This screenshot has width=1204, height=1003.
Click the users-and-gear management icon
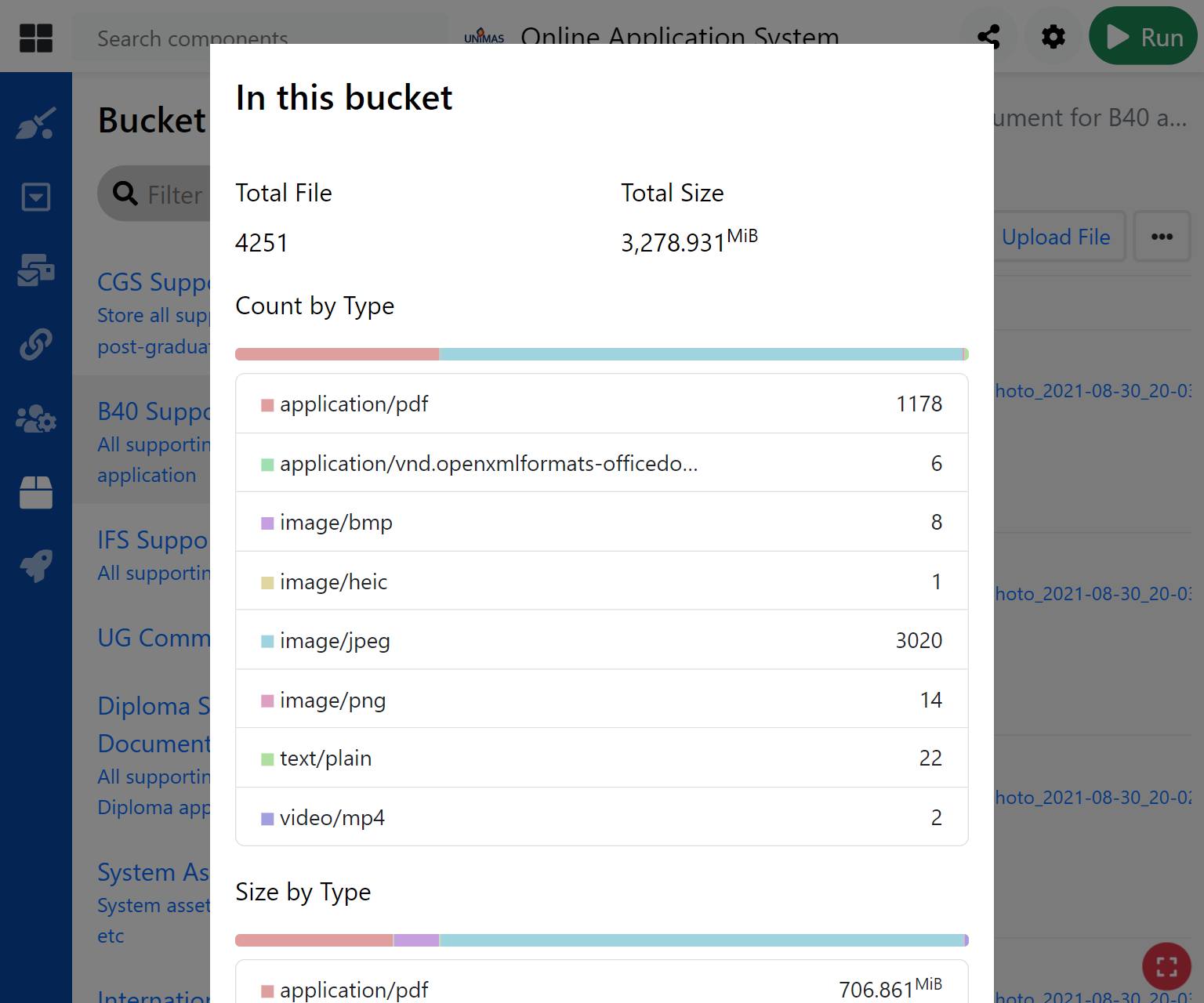pos(36,419)
